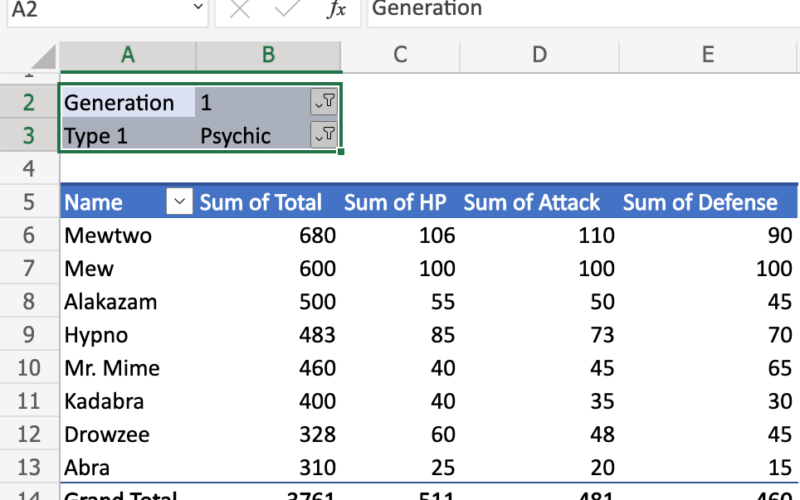This screenshot has width=800, height=500.
Task: Open the Type 1 Psychic filter dropdown
Action: (324, 135)
